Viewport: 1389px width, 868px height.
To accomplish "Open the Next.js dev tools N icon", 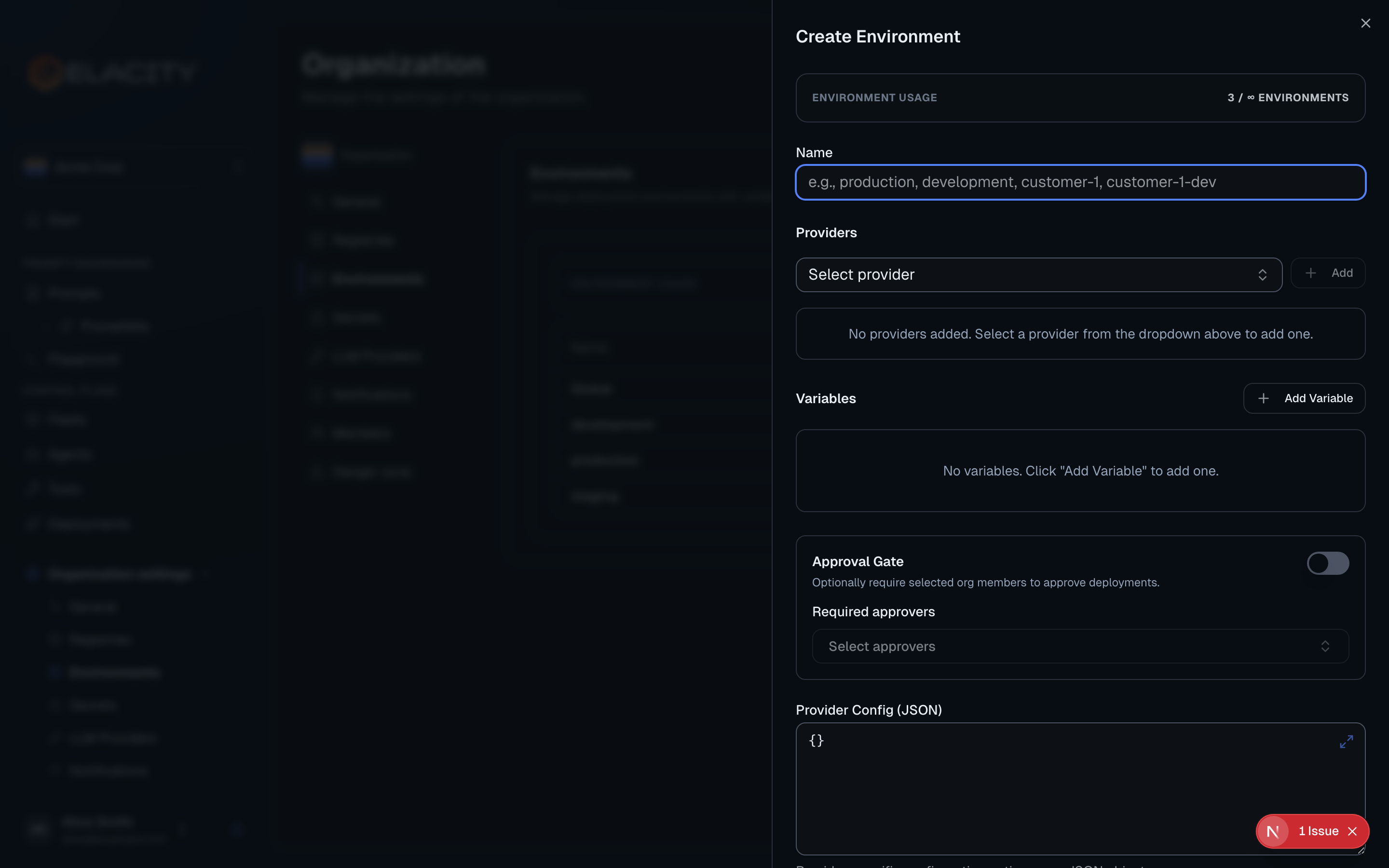I will coord(1272,831).
